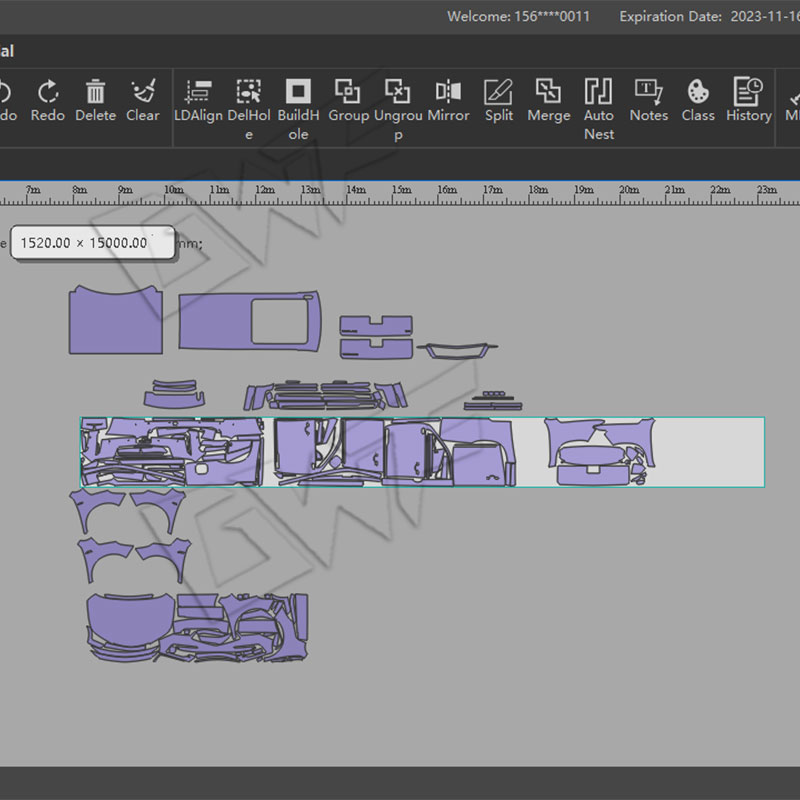Image resolution: width=800 pixels, height=800 pixels.
Task: Click the 15m mark on the ruler
Action: 401,190
